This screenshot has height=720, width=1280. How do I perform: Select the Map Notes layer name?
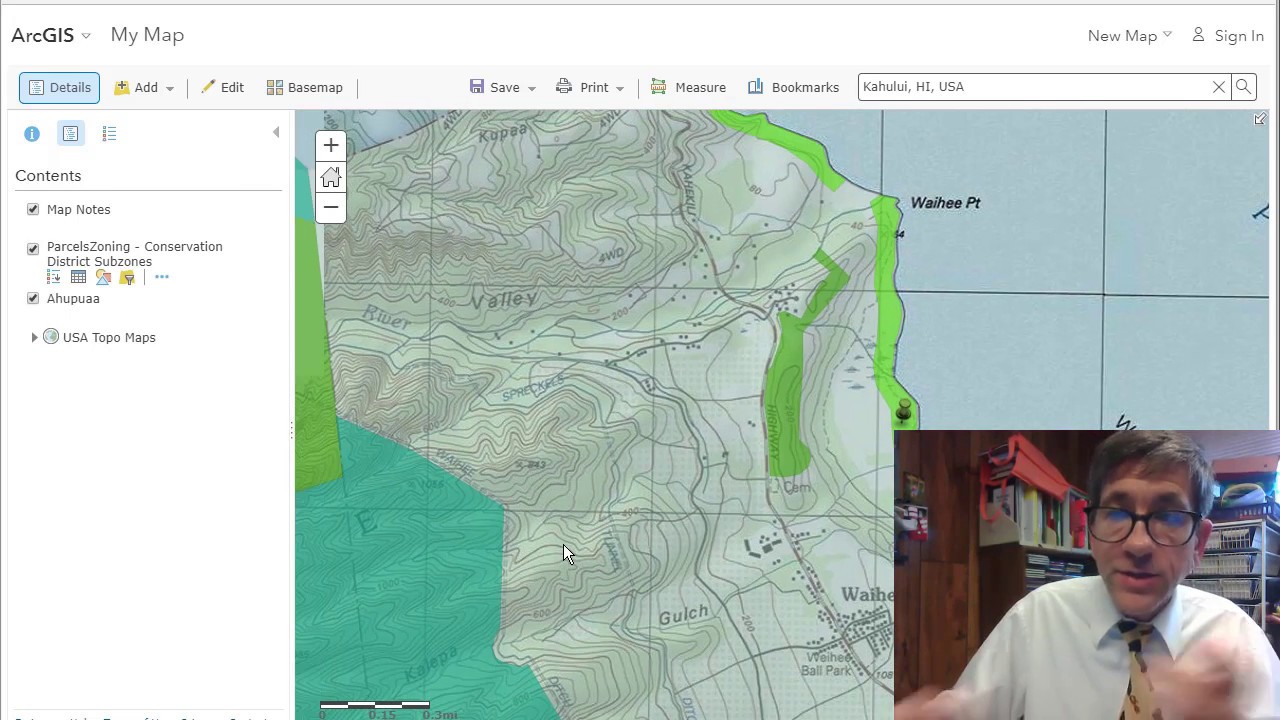[x=78, y=209]
